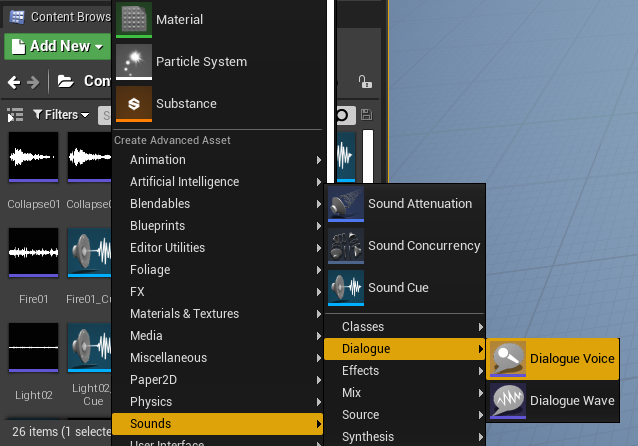Click the highlighted Sounds menu item
The width and height of the screenshot is (638, 446).
pos(218,424)
